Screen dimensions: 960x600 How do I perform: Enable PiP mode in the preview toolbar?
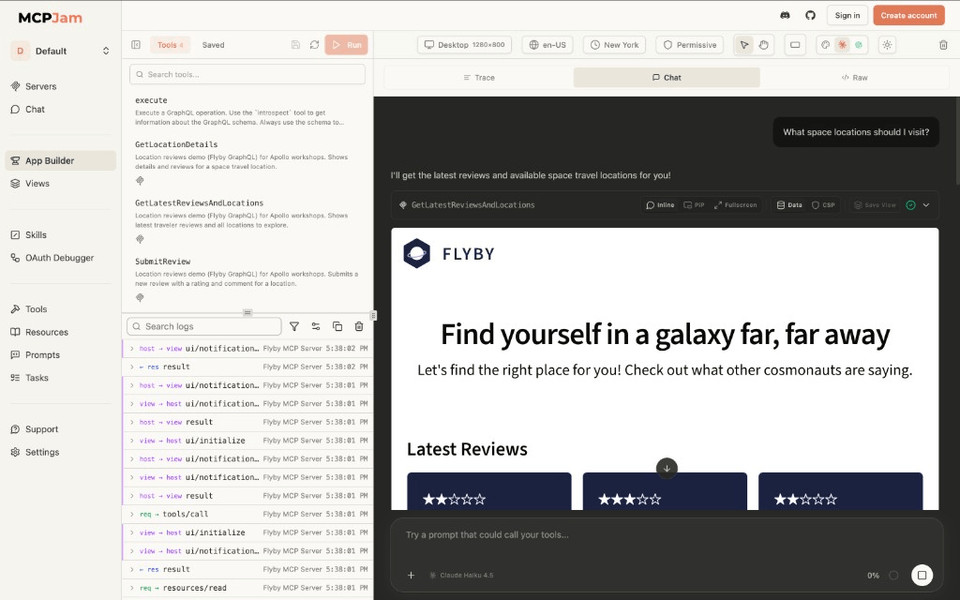693,204
